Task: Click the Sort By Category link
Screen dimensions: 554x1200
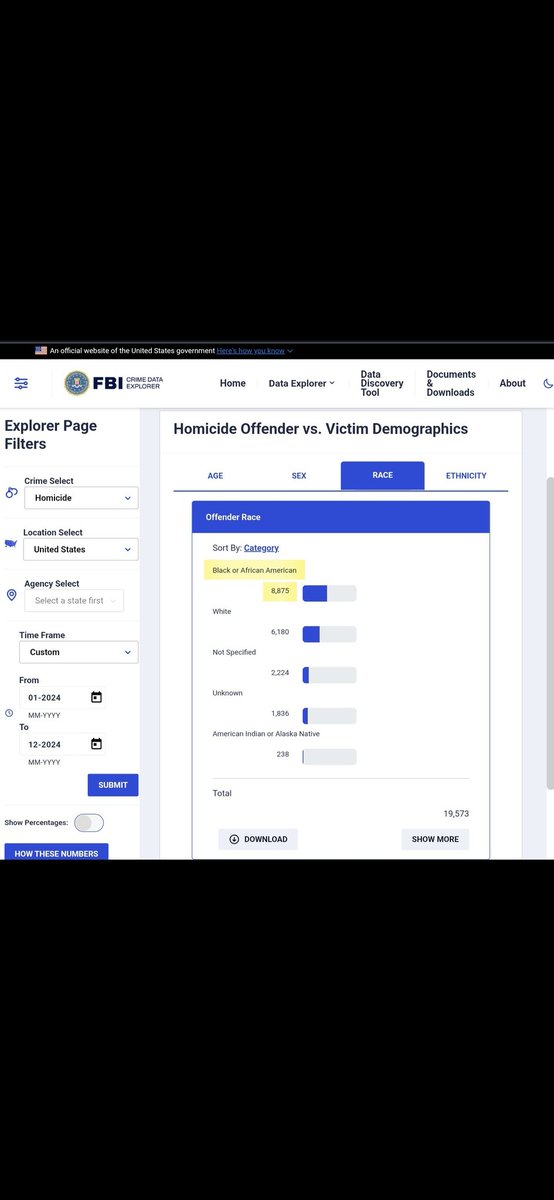Action: tap(261, 548)
